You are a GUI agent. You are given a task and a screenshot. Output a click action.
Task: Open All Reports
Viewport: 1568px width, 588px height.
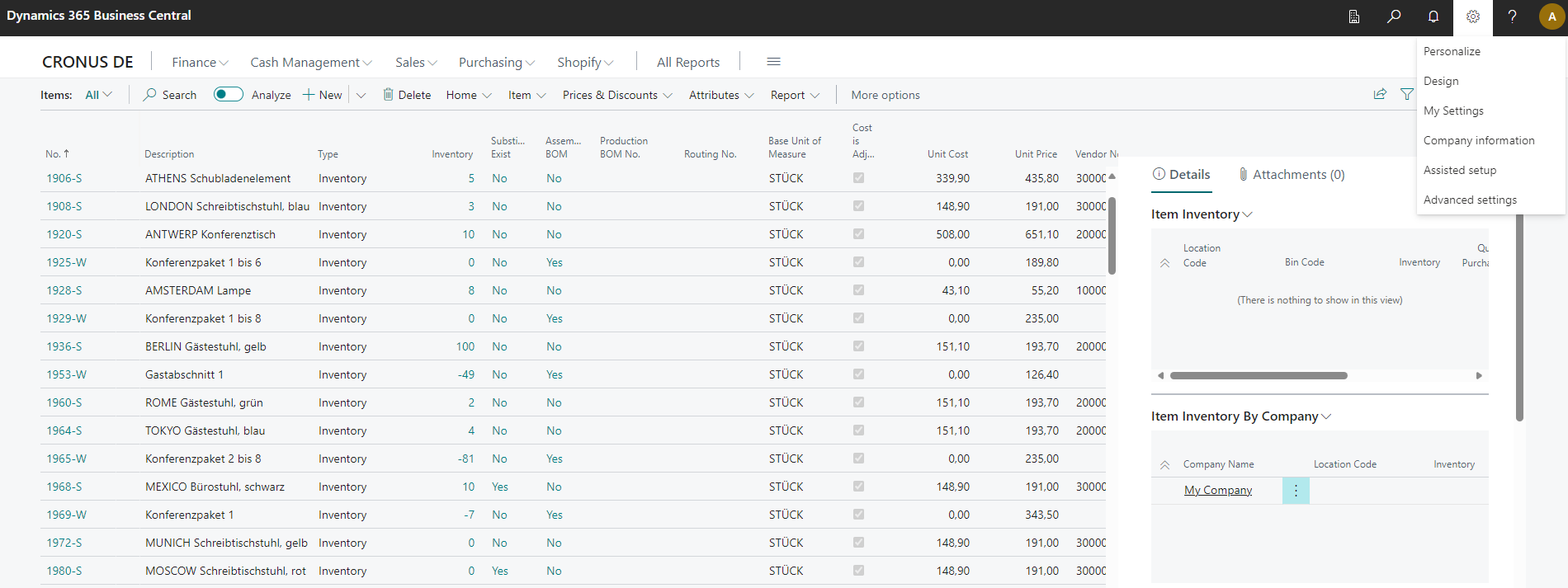pos(688,63)
